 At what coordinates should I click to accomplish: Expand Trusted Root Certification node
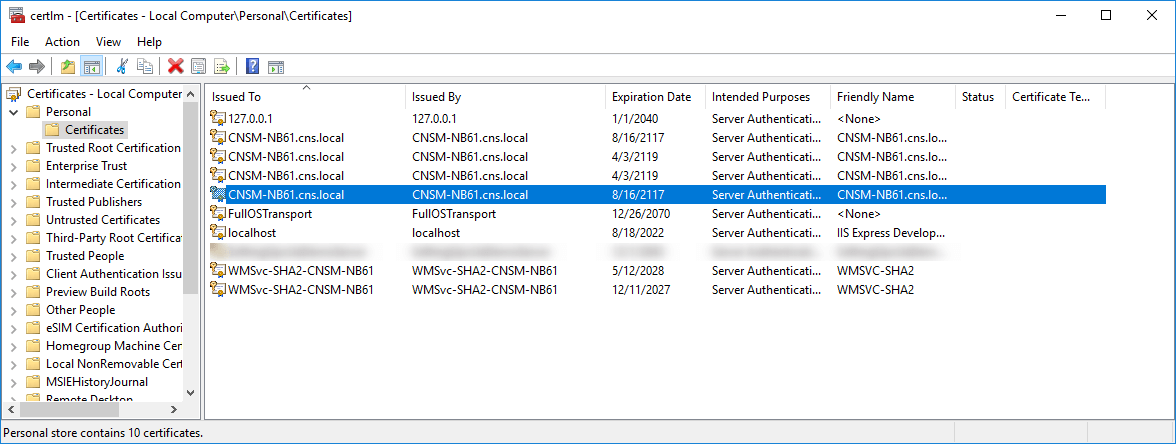click(x=14, y=148)
